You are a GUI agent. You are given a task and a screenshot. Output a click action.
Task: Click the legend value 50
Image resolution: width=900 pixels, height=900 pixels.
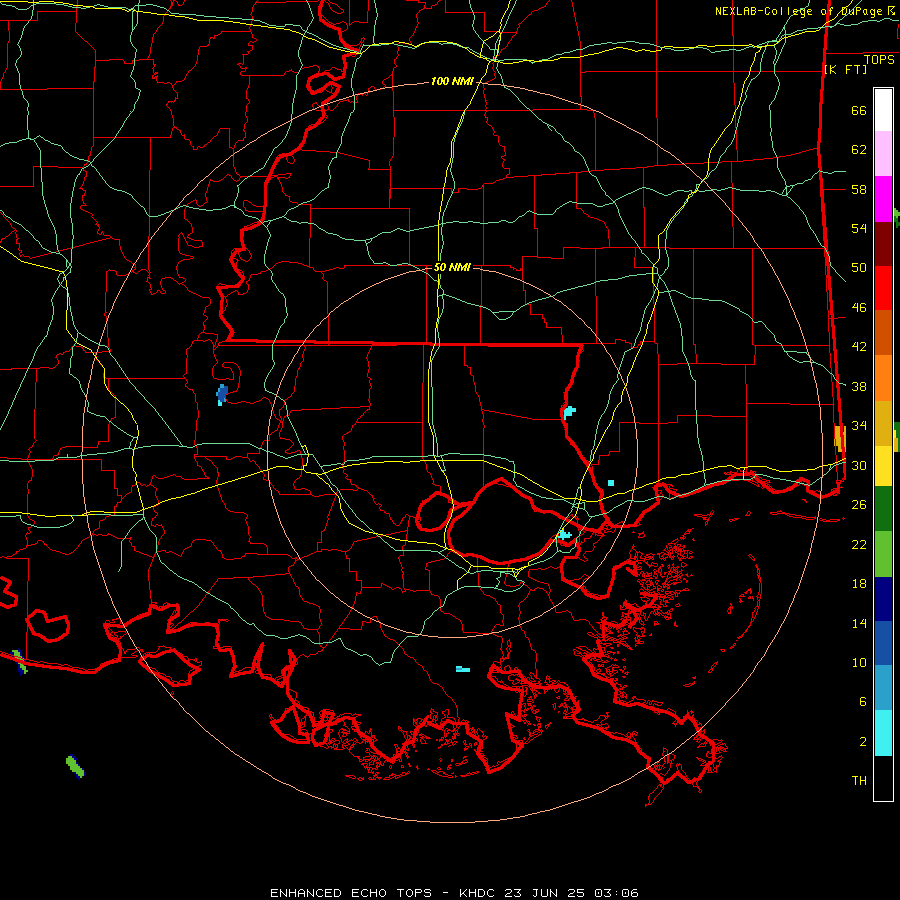[859, 268]
